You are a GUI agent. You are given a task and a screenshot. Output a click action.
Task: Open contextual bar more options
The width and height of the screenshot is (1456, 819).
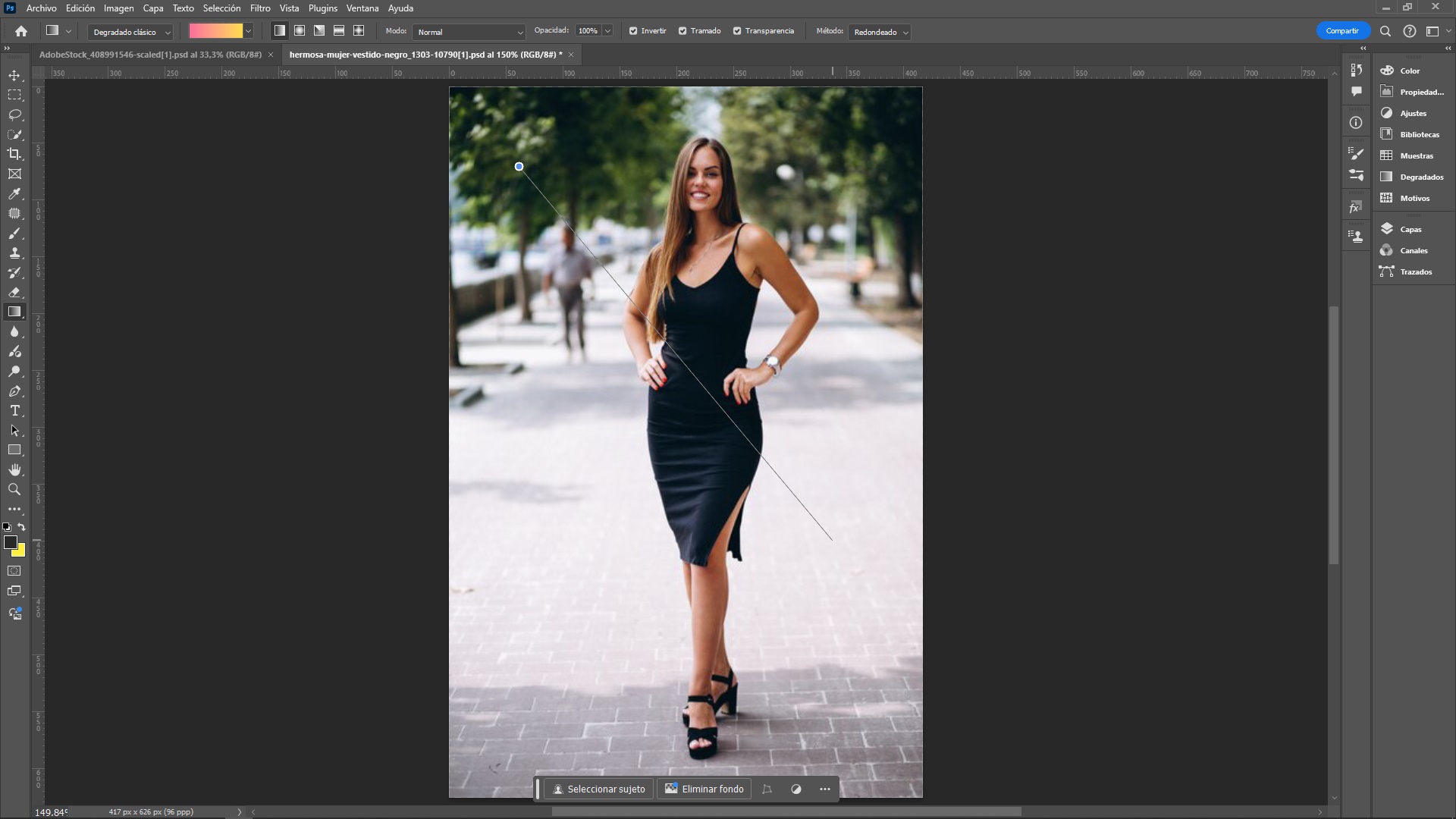[825, 789]
